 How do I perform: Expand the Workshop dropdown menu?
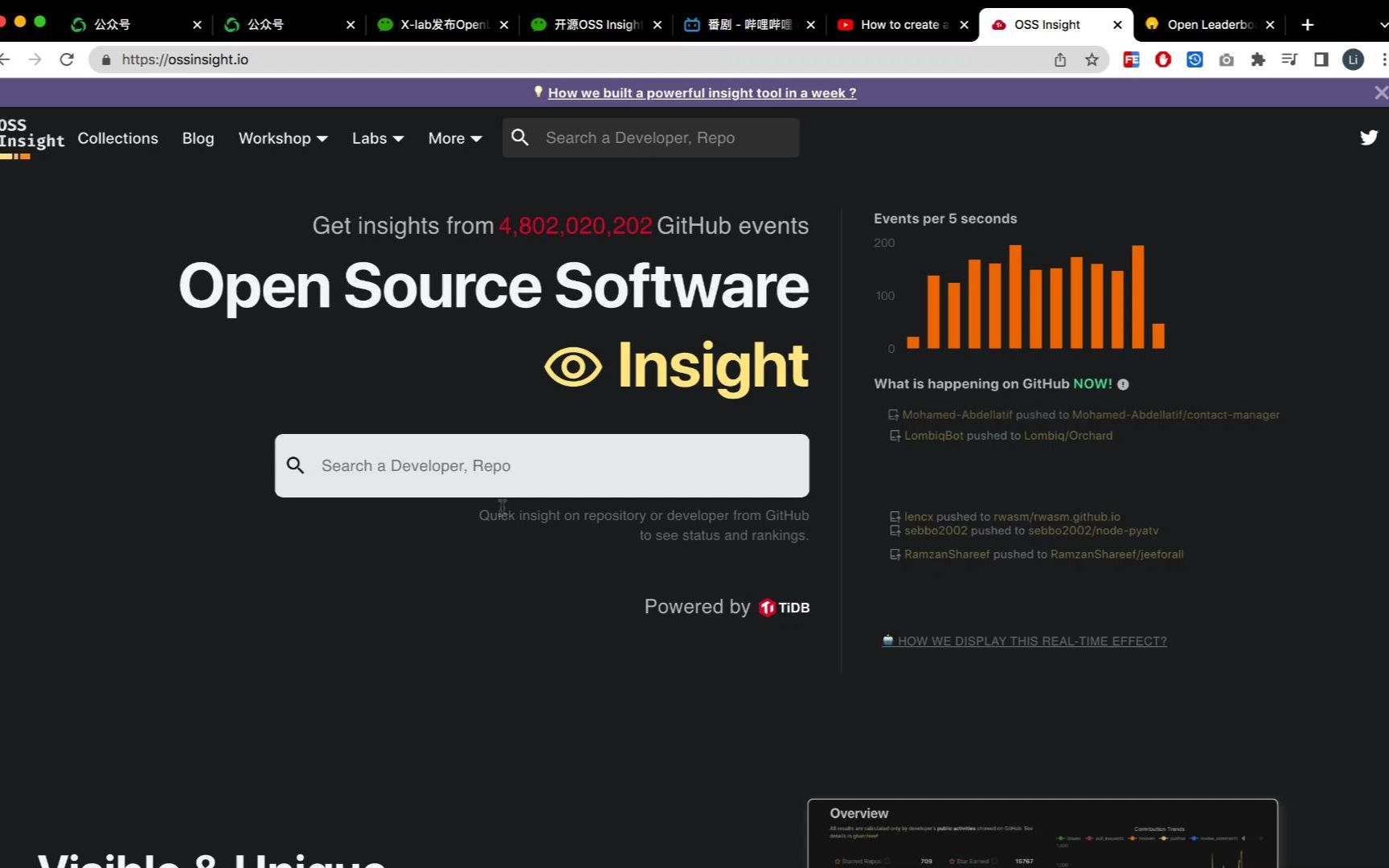tap(283, 138)
